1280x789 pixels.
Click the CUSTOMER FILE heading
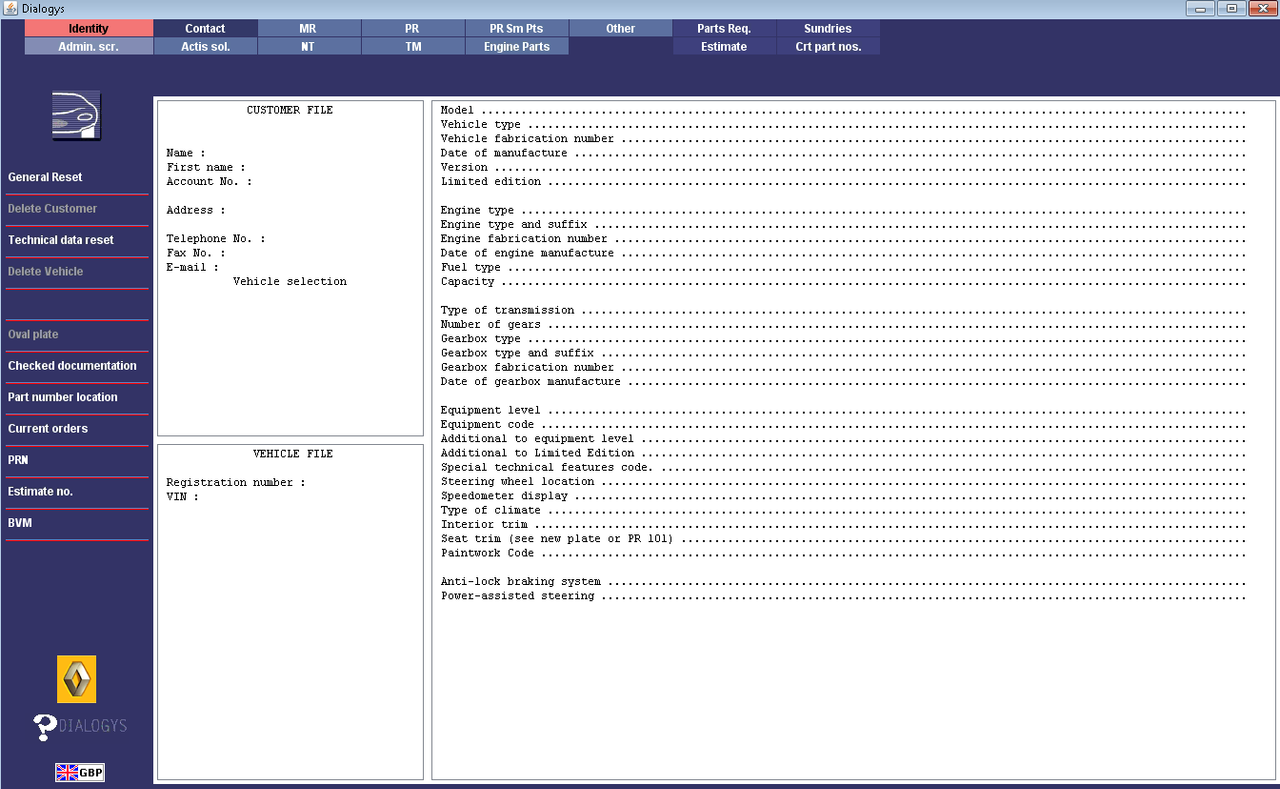point(290,110)
